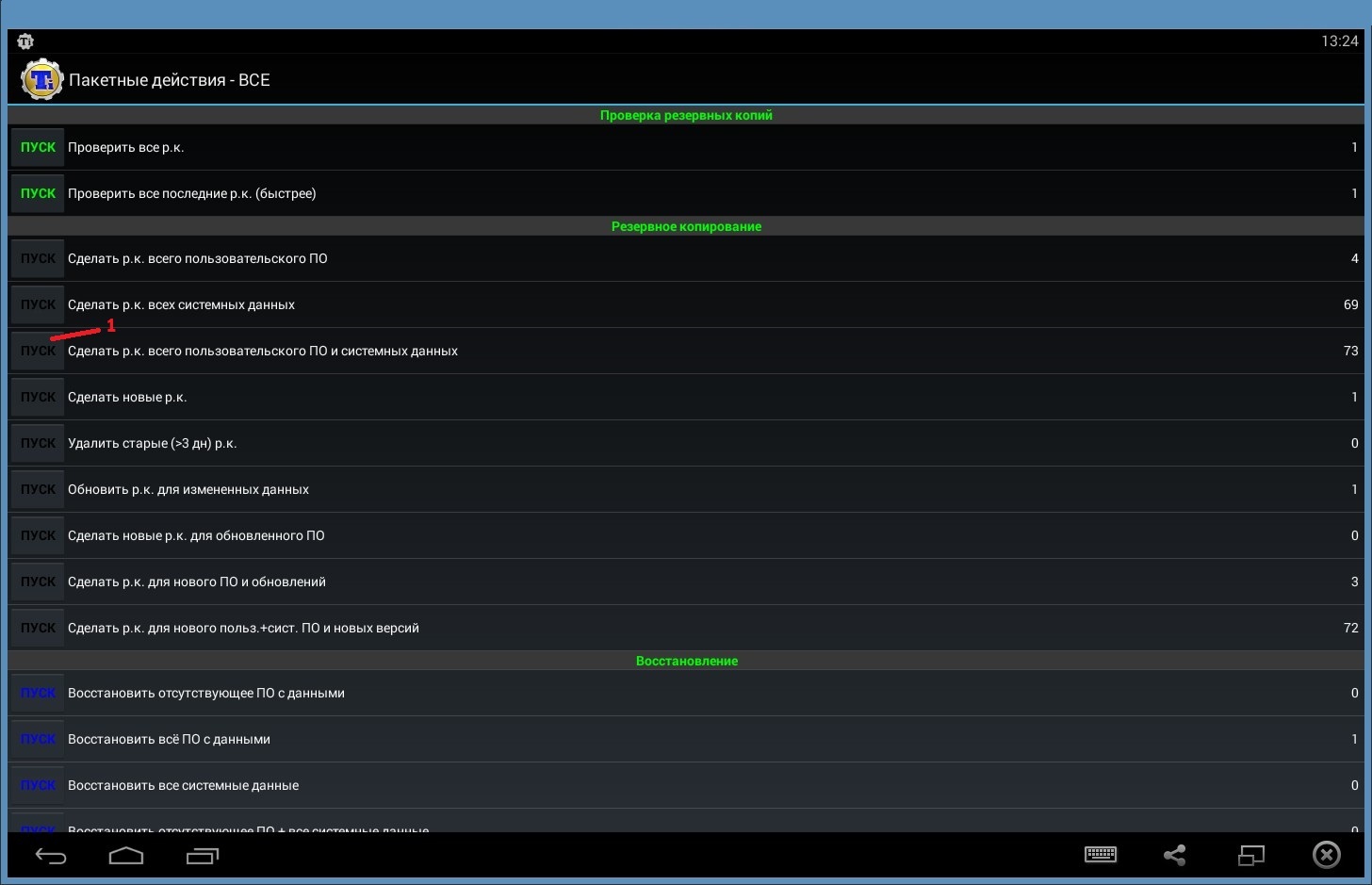ПУСК for 'Обновить р.к. для измененных данных'

[x=38, y=489]
